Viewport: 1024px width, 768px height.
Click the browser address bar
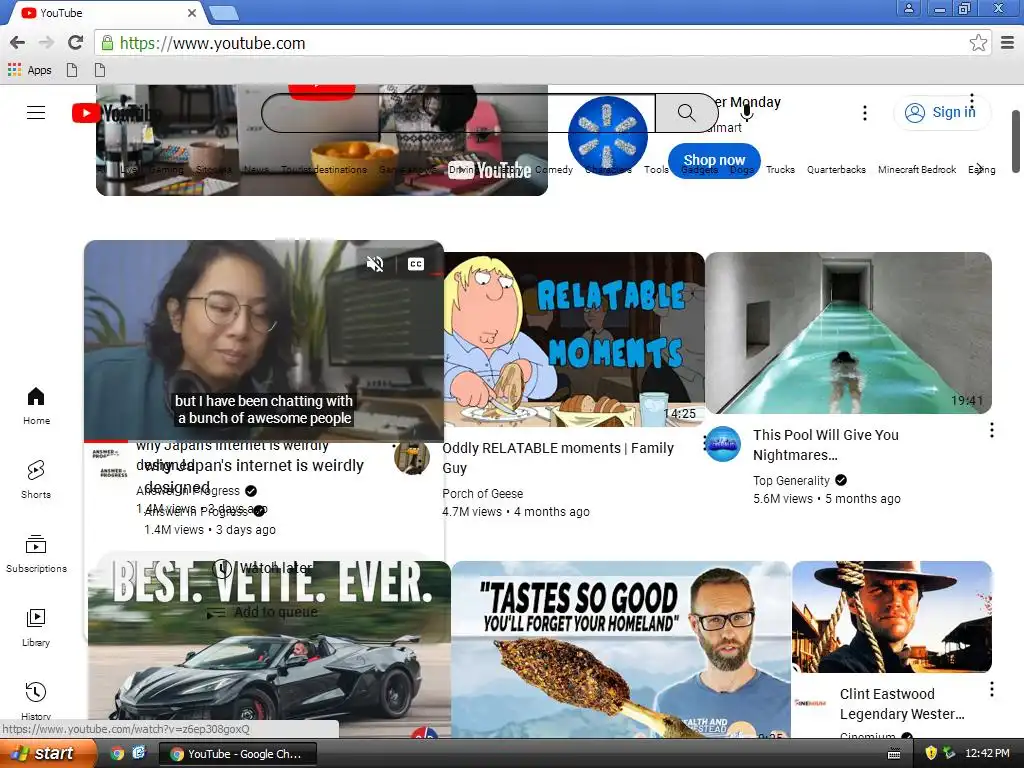pos(532,43)
